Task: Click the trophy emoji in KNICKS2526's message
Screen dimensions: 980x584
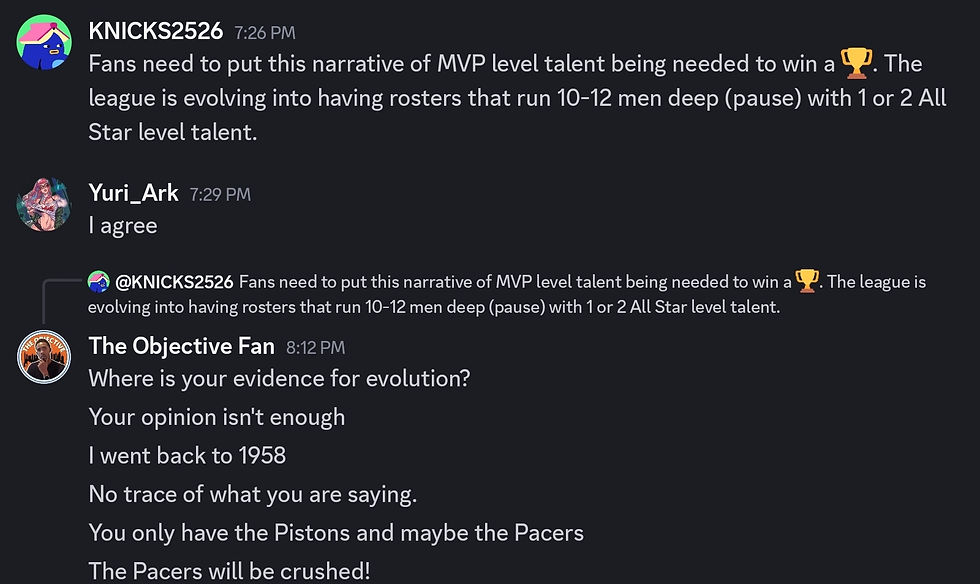Action: 856,64
